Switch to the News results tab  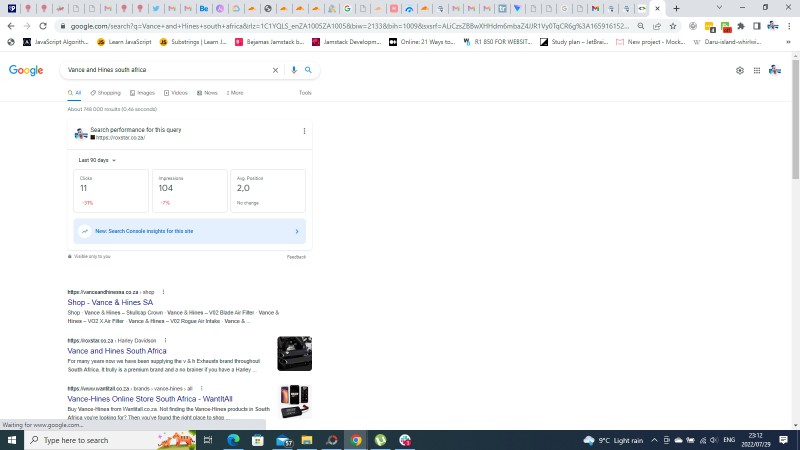click(x=207, y=93)
